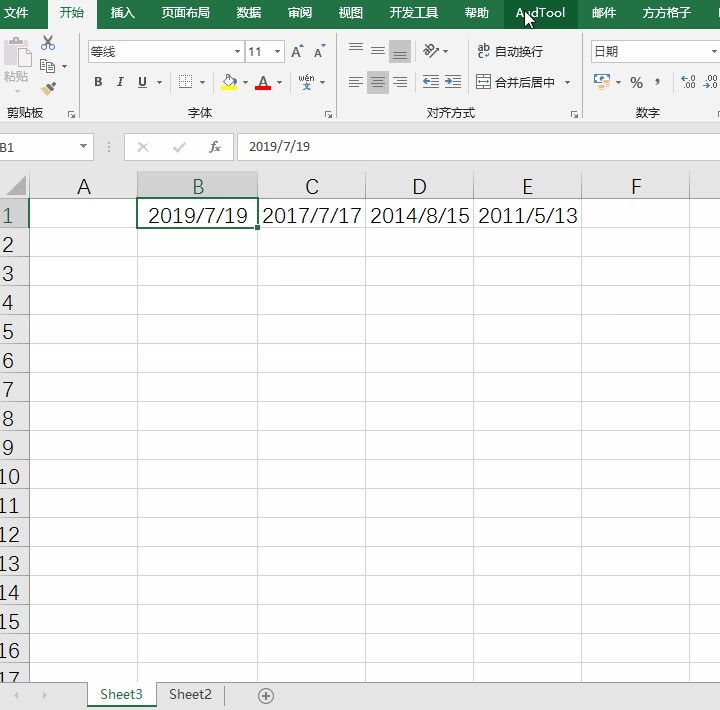The width and height of the screenshot is (720, 710).
Task: Click the accounting number format icon
Action: pyautogui.click(x=602, y=82)
